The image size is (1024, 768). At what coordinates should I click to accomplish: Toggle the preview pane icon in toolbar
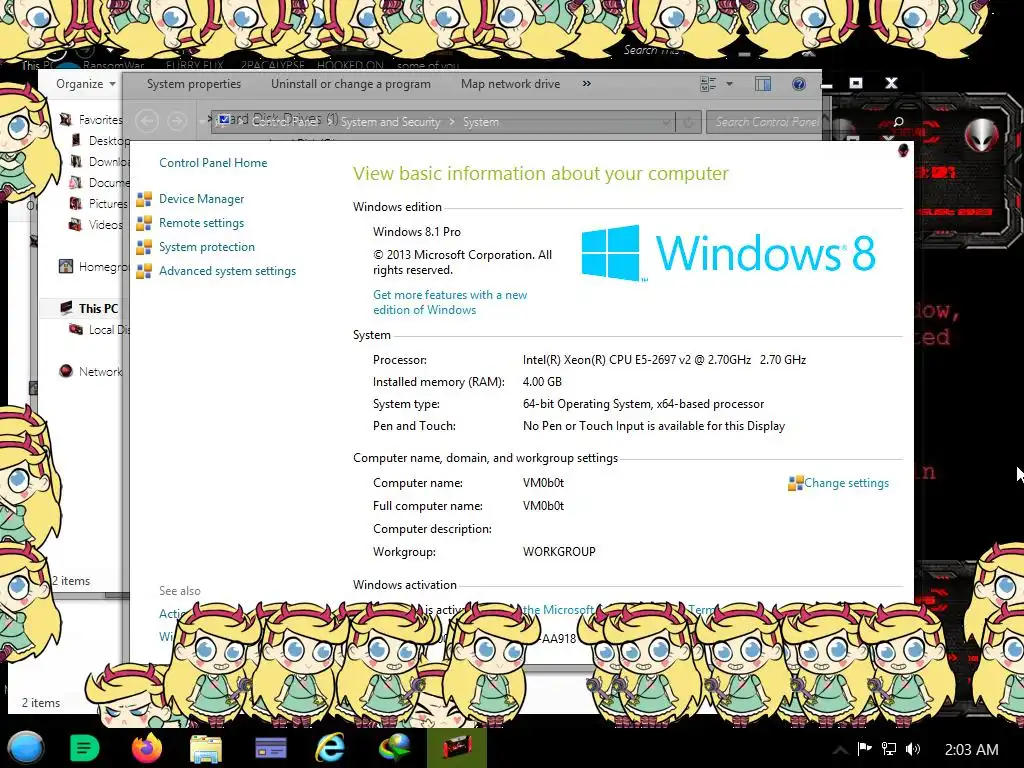click(762, 84)
